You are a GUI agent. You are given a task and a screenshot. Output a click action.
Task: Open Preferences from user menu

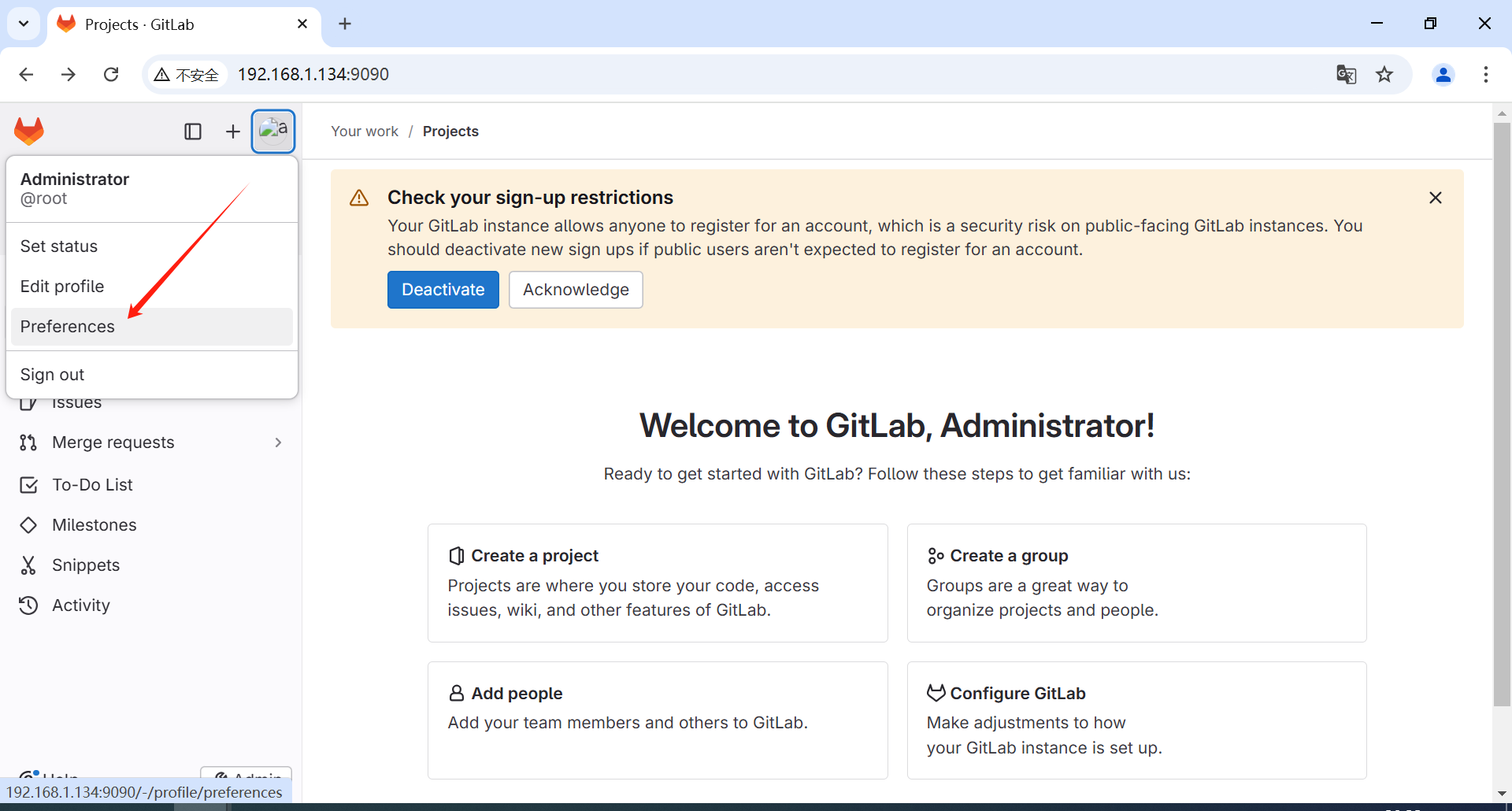pos(151,327)
